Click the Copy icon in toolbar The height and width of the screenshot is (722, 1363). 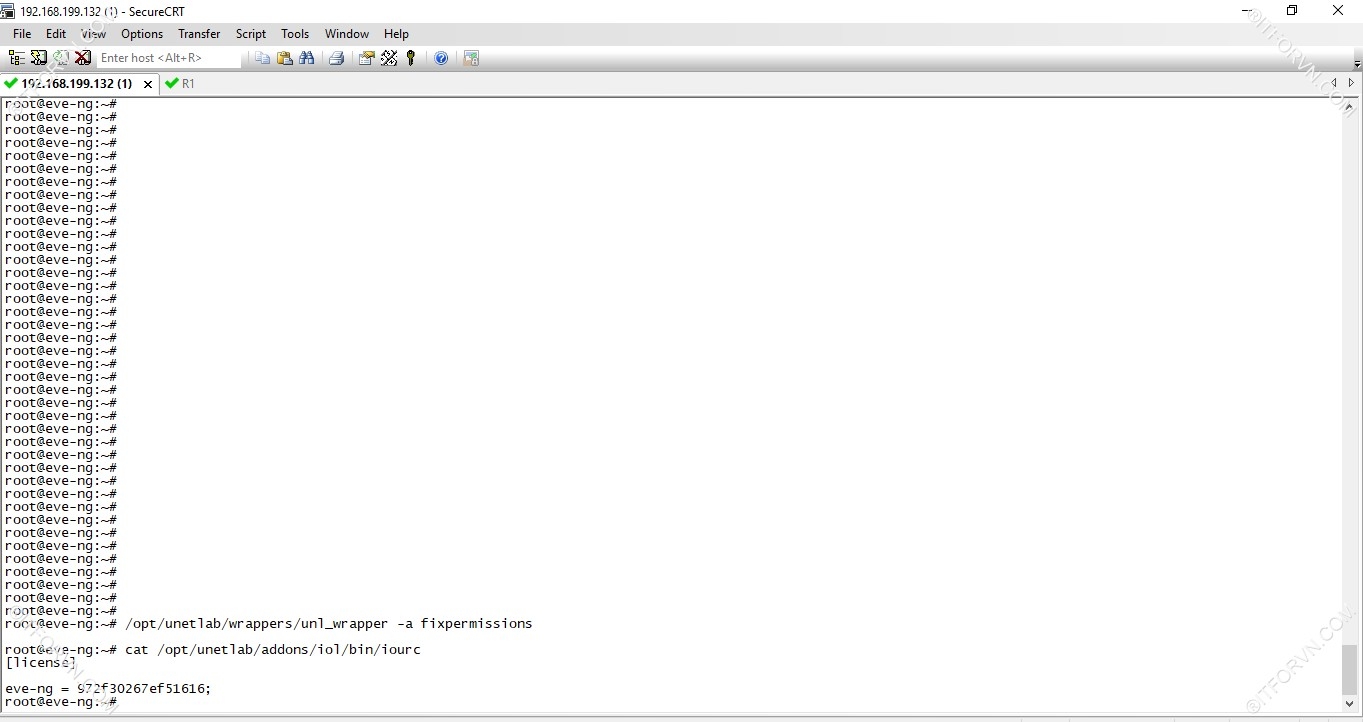coord(263,58)
